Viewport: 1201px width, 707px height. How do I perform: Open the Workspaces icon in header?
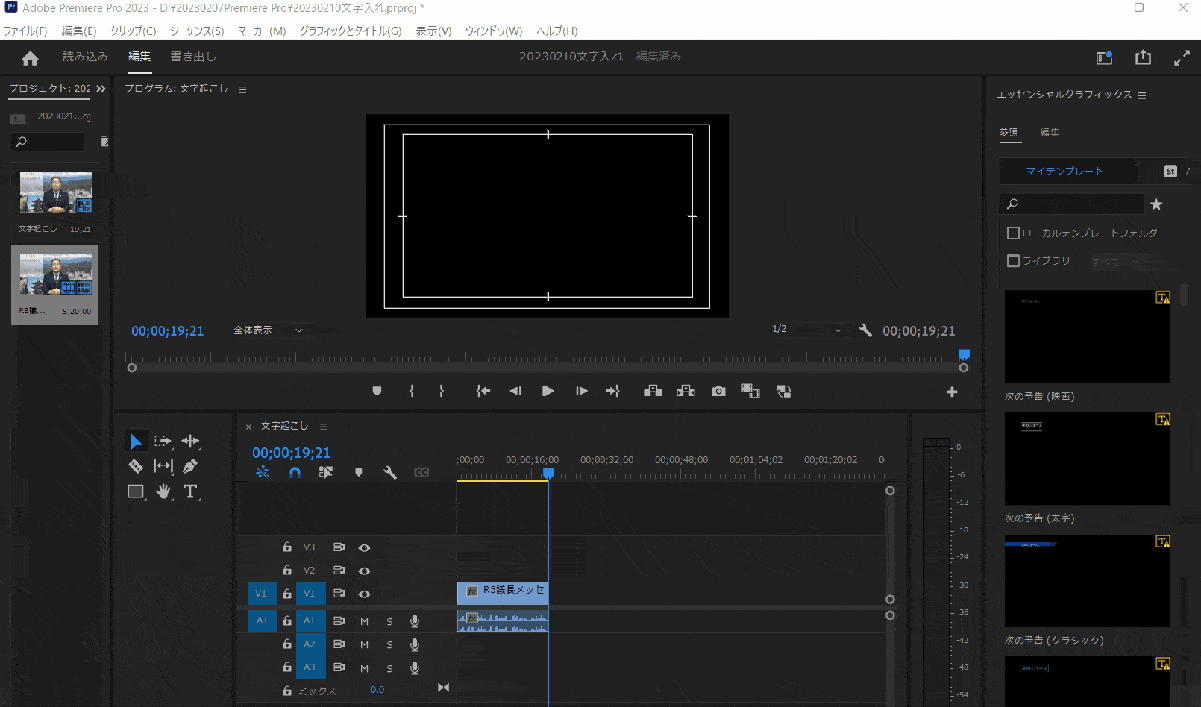[1104, 58]
